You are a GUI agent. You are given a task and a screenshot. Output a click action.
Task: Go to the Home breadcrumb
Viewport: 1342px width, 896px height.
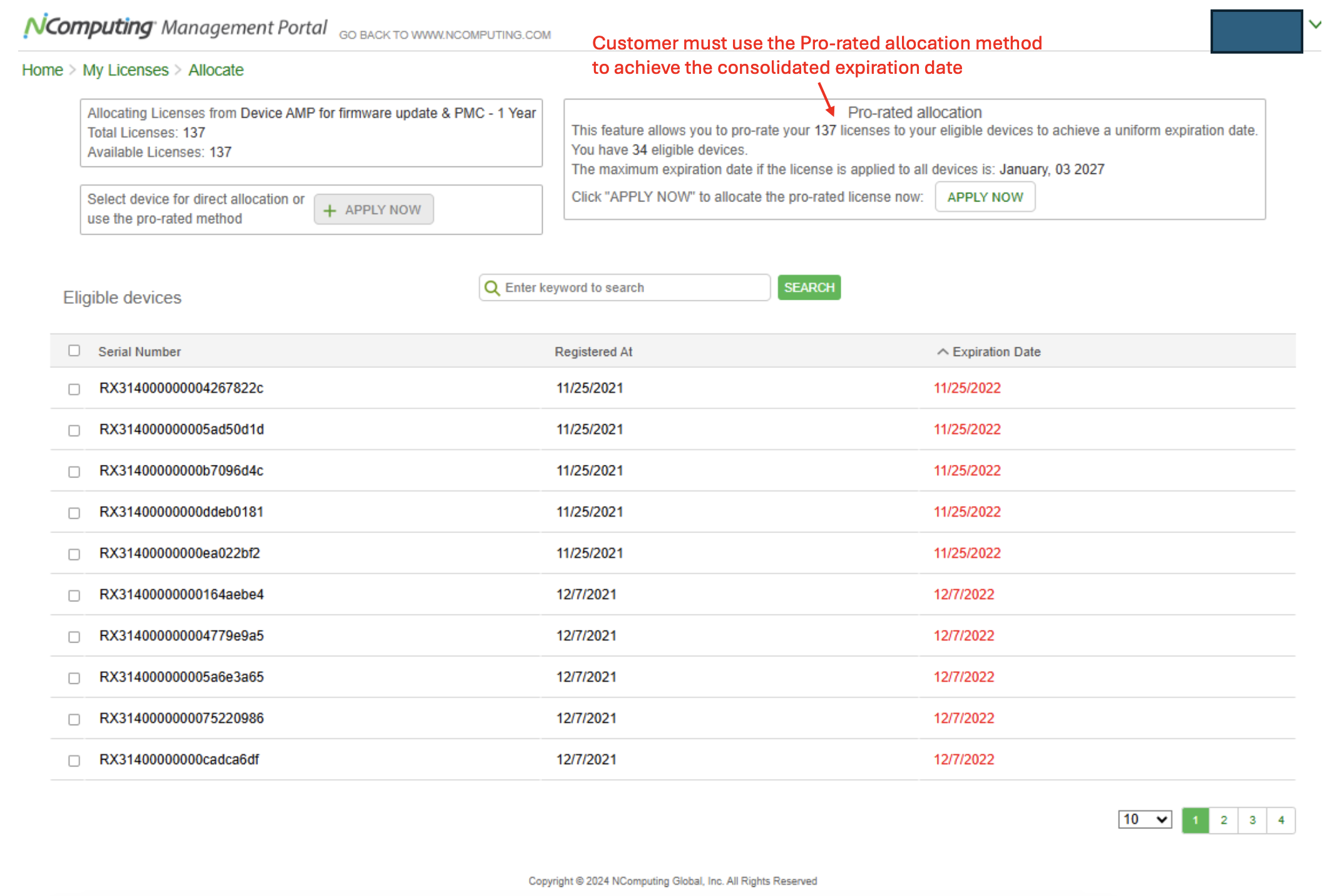43,70
